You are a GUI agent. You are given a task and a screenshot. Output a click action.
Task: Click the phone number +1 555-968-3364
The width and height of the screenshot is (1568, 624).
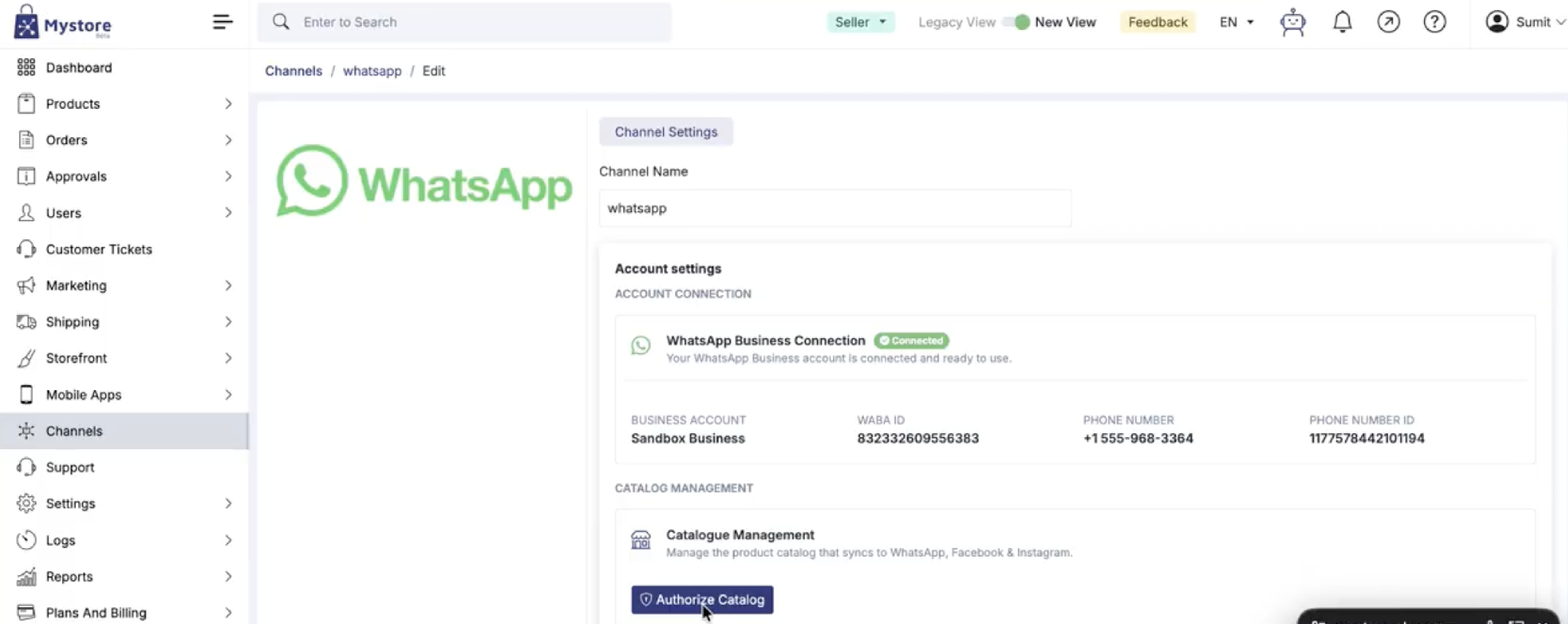click(1138, 438)
